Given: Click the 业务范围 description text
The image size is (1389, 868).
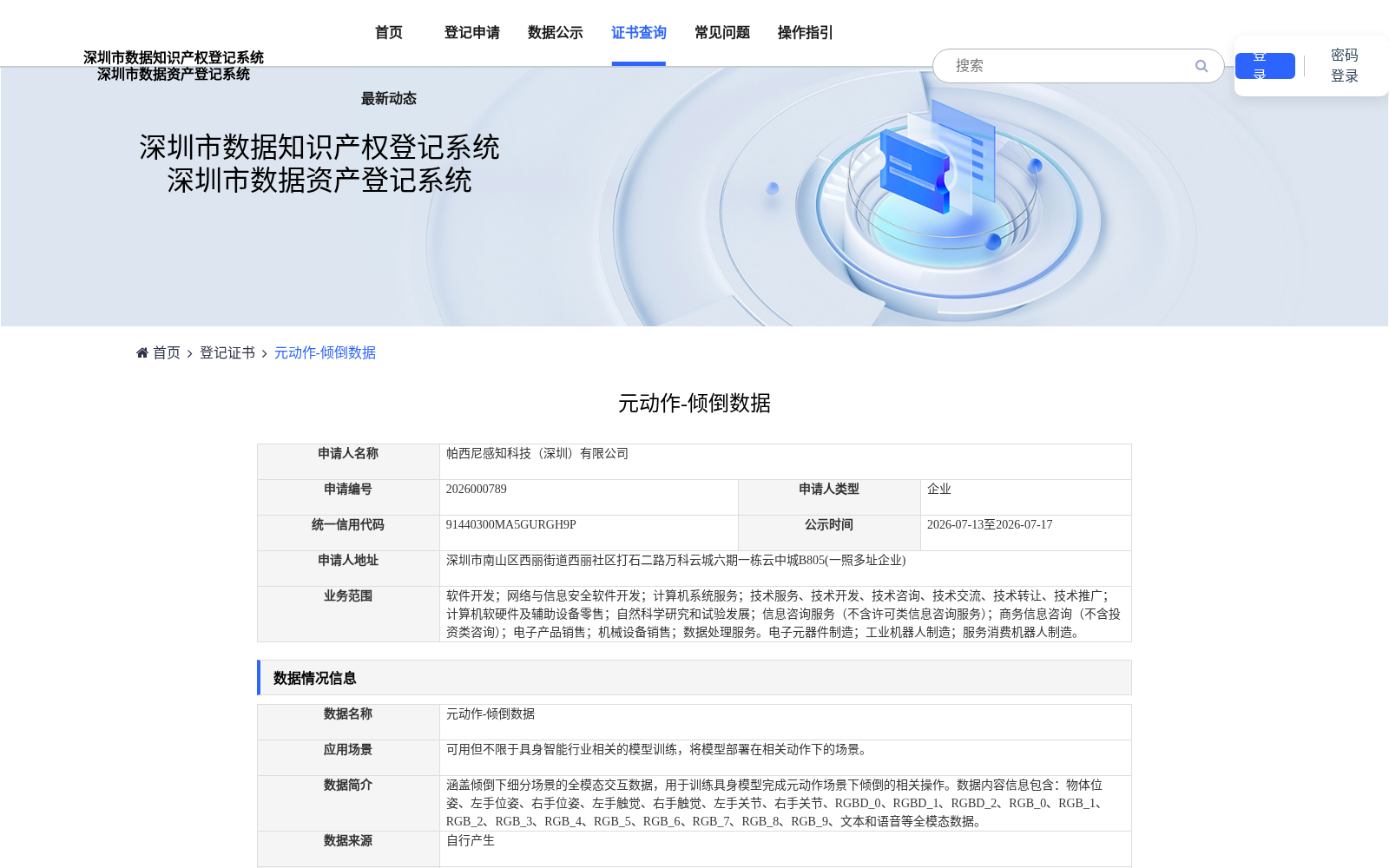Looking at the screenshot, I should click(x=783, y=615).
